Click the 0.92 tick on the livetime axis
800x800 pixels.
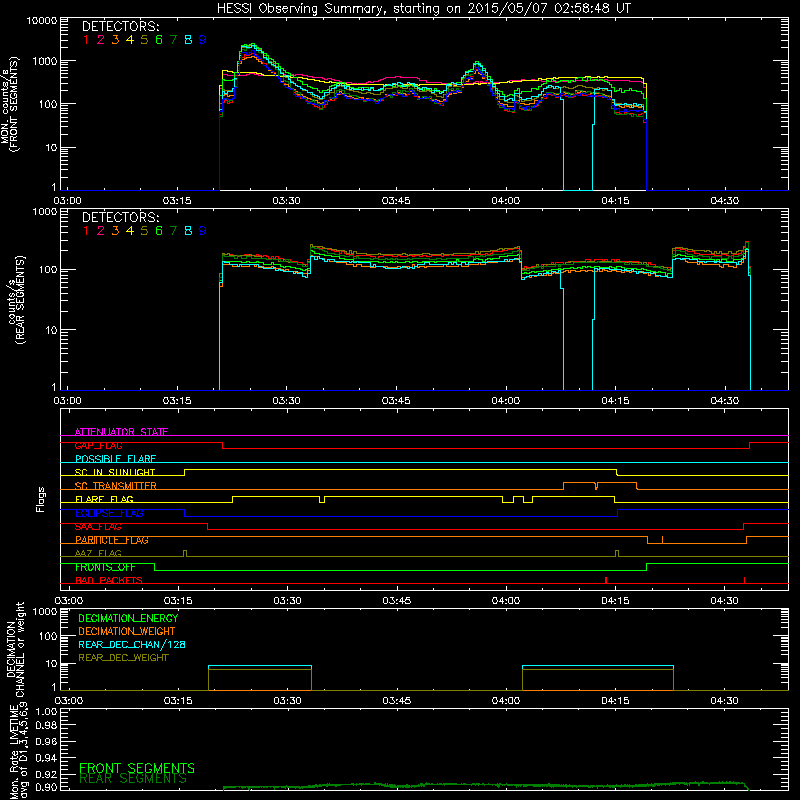(x=47, y=774)
